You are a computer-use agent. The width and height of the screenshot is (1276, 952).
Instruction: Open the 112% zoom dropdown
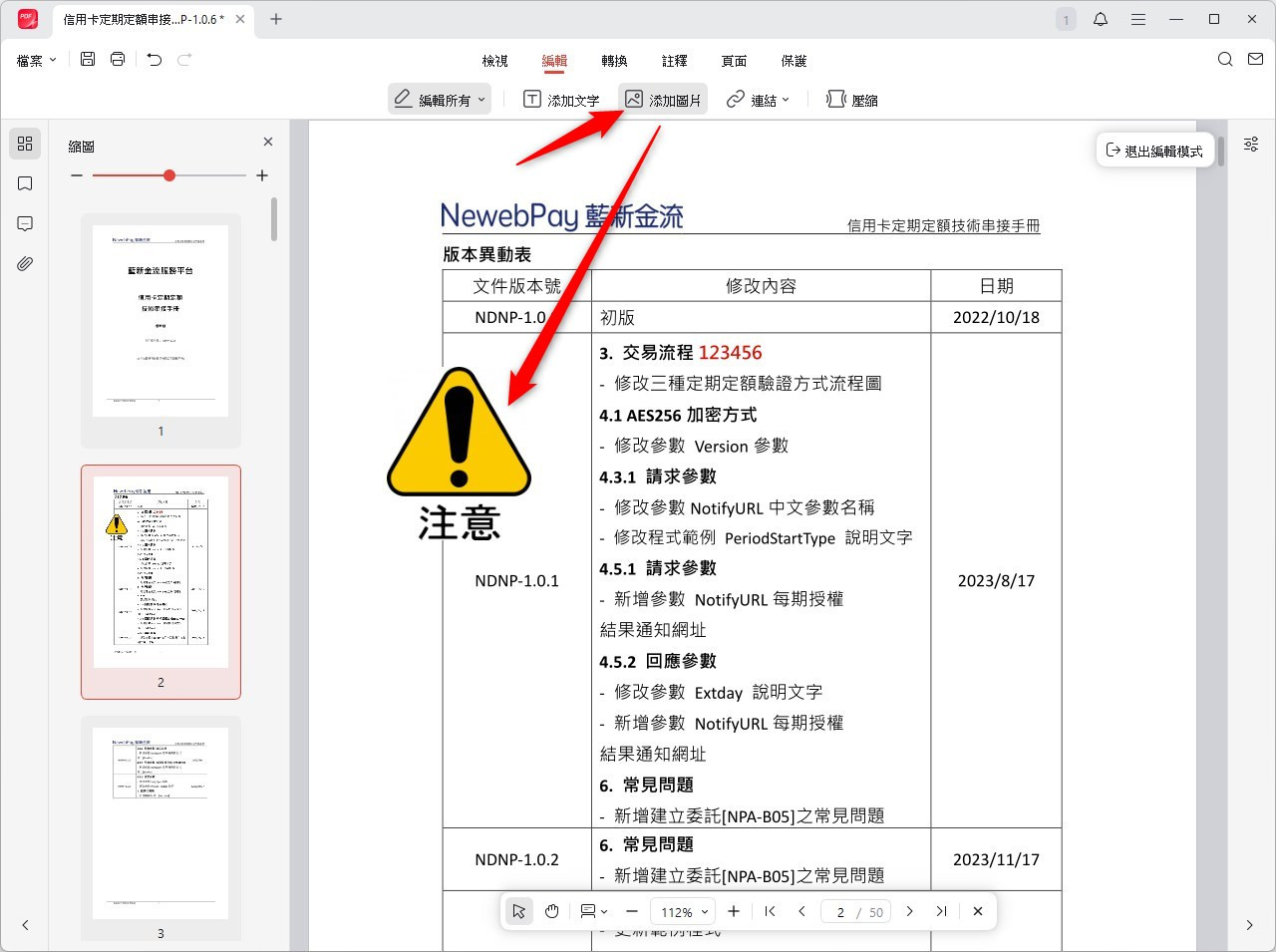(683, 911)
